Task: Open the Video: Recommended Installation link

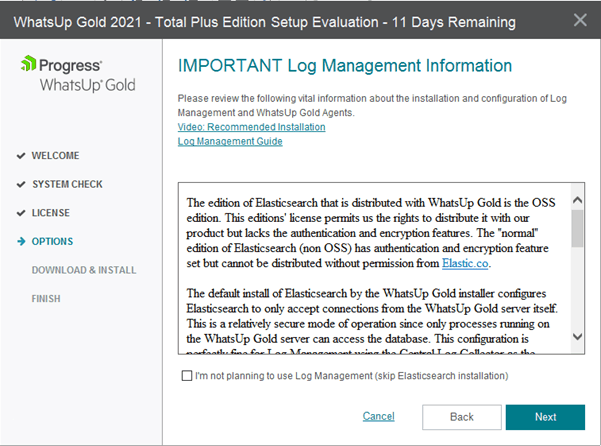Action: pyautogui.click(x=251, y=127)
